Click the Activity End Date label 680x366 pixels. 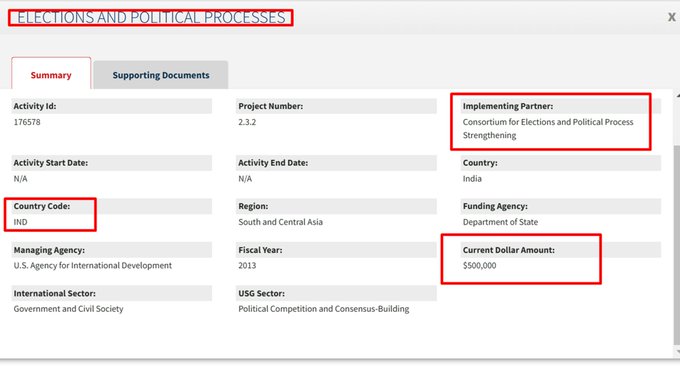[273, 163]
